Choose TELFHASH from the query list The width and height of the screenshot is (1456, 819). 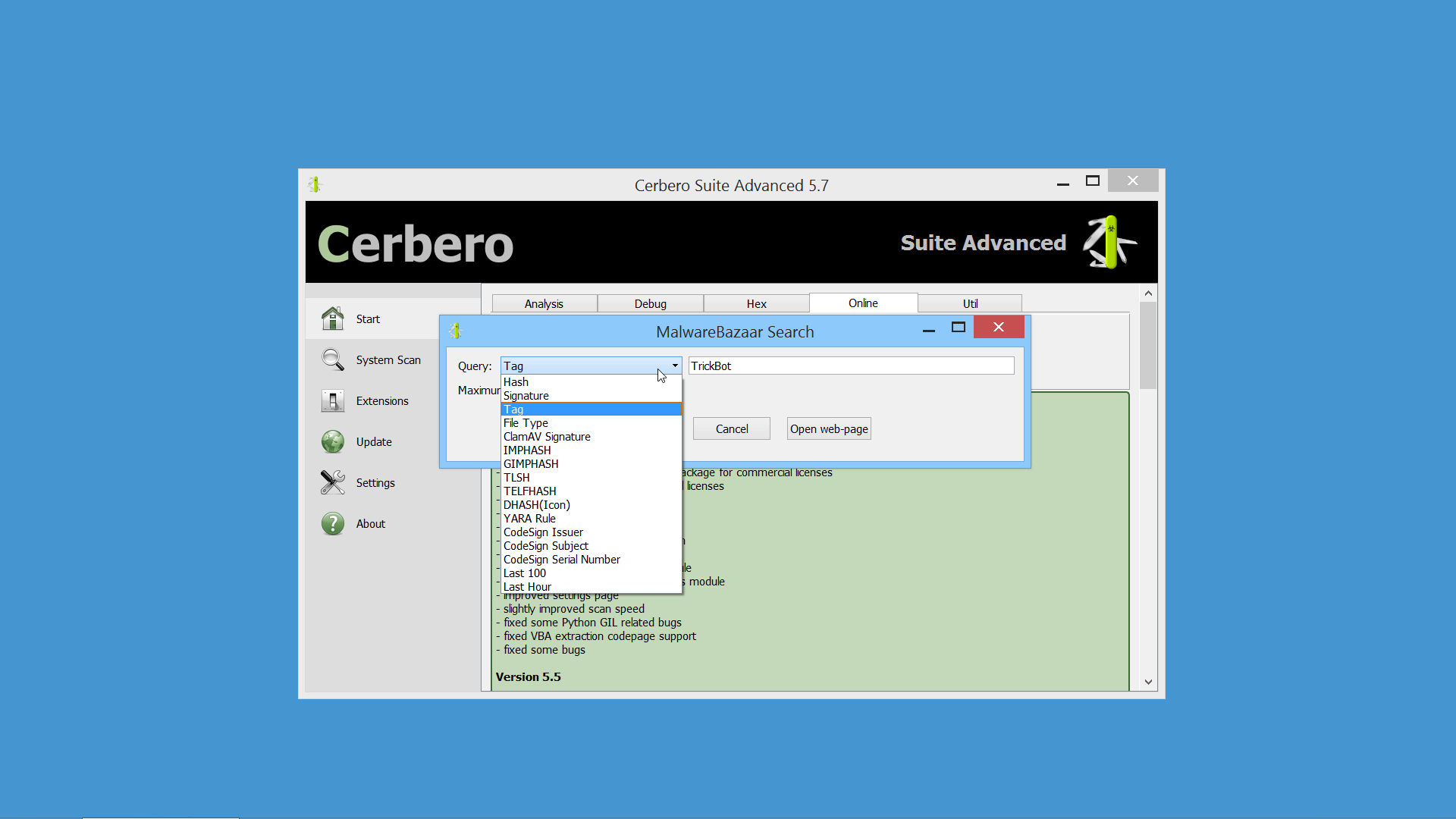click(x=591, y=491)
